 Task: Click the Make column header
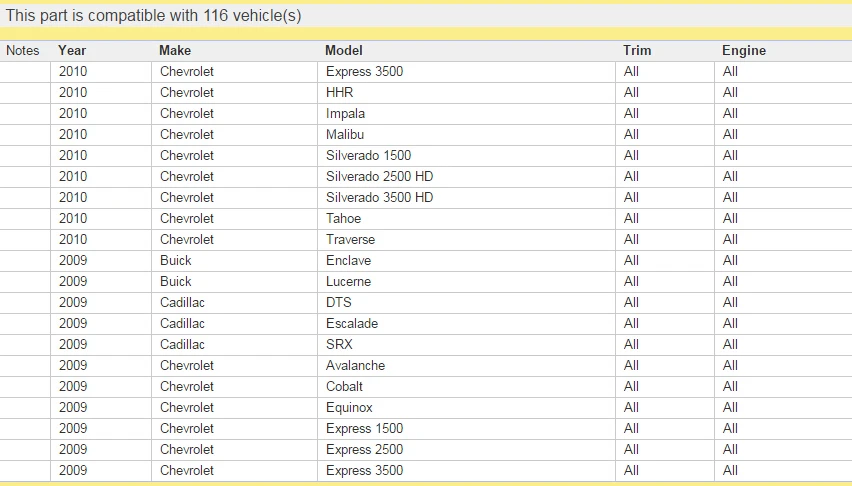175,51
